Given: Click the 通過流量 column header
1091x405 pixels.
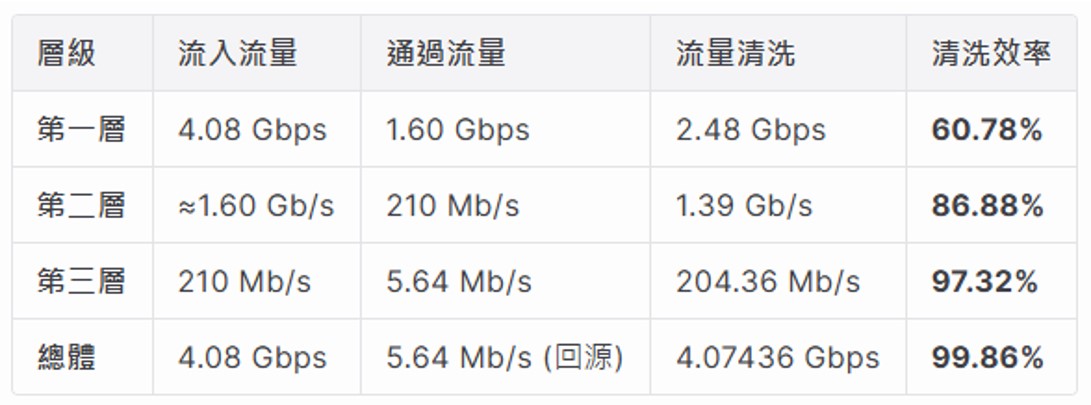Looking at the screenshot, I should [446, 53].
